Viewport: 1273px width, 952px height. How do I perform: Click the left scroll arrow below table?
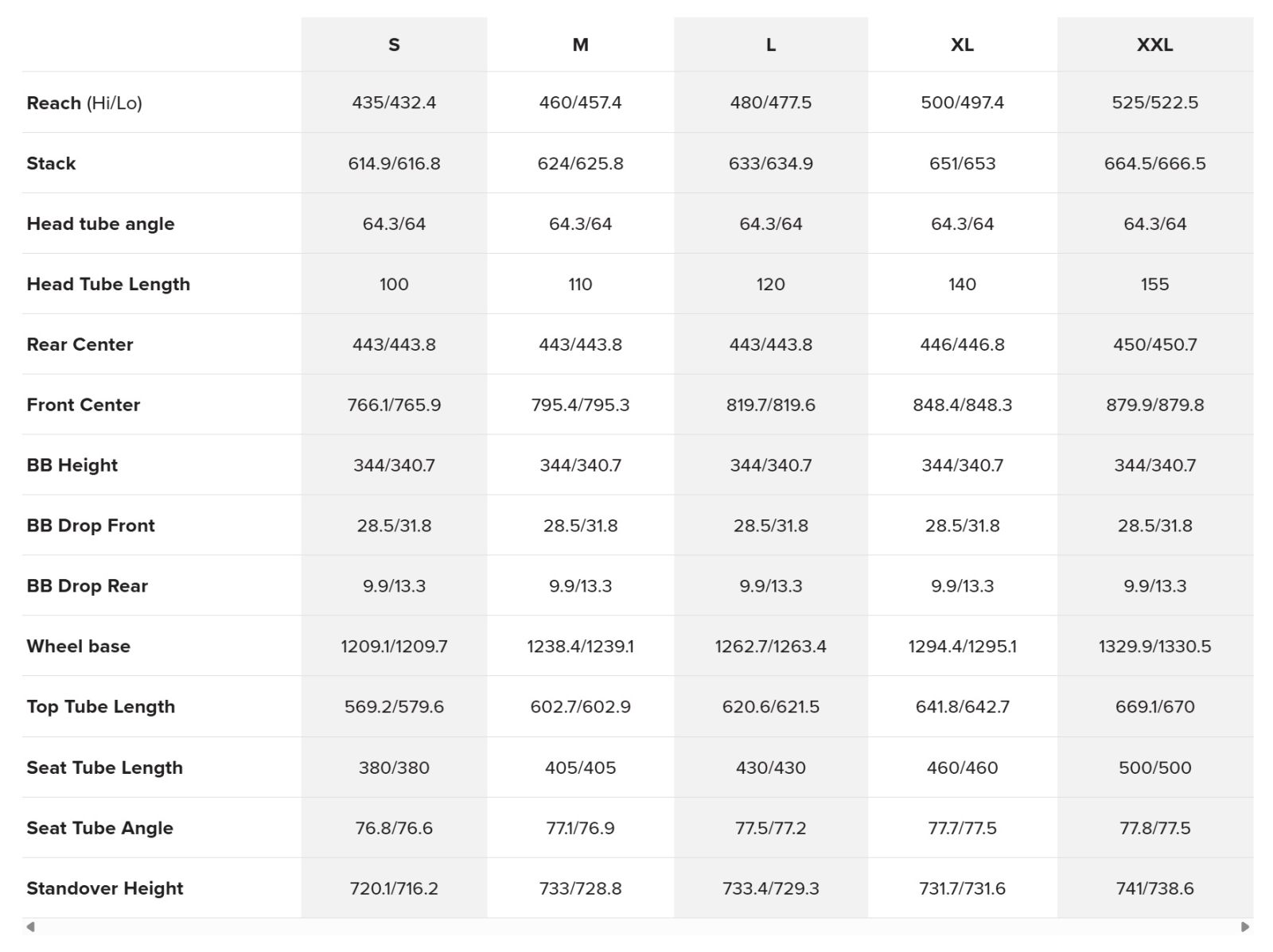pos(30,927)
